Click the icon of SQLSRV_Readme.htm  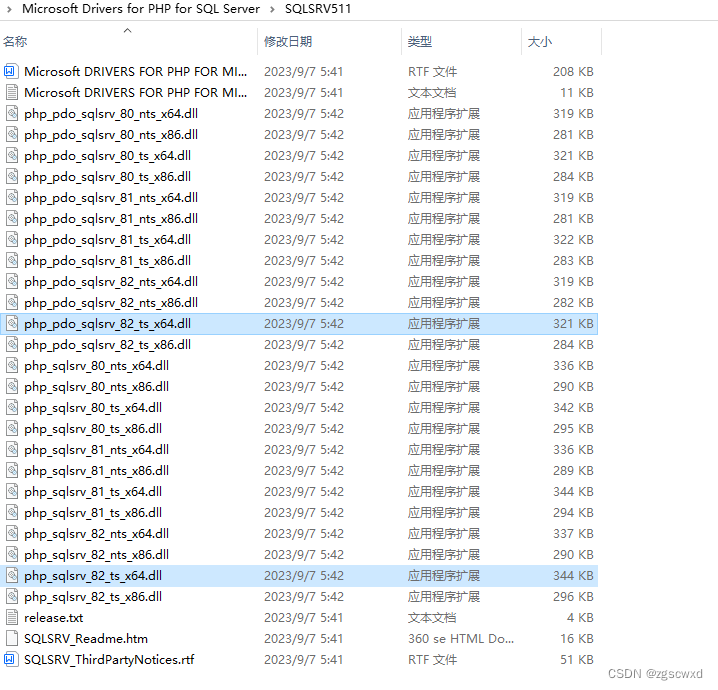[x=12, y=639]
